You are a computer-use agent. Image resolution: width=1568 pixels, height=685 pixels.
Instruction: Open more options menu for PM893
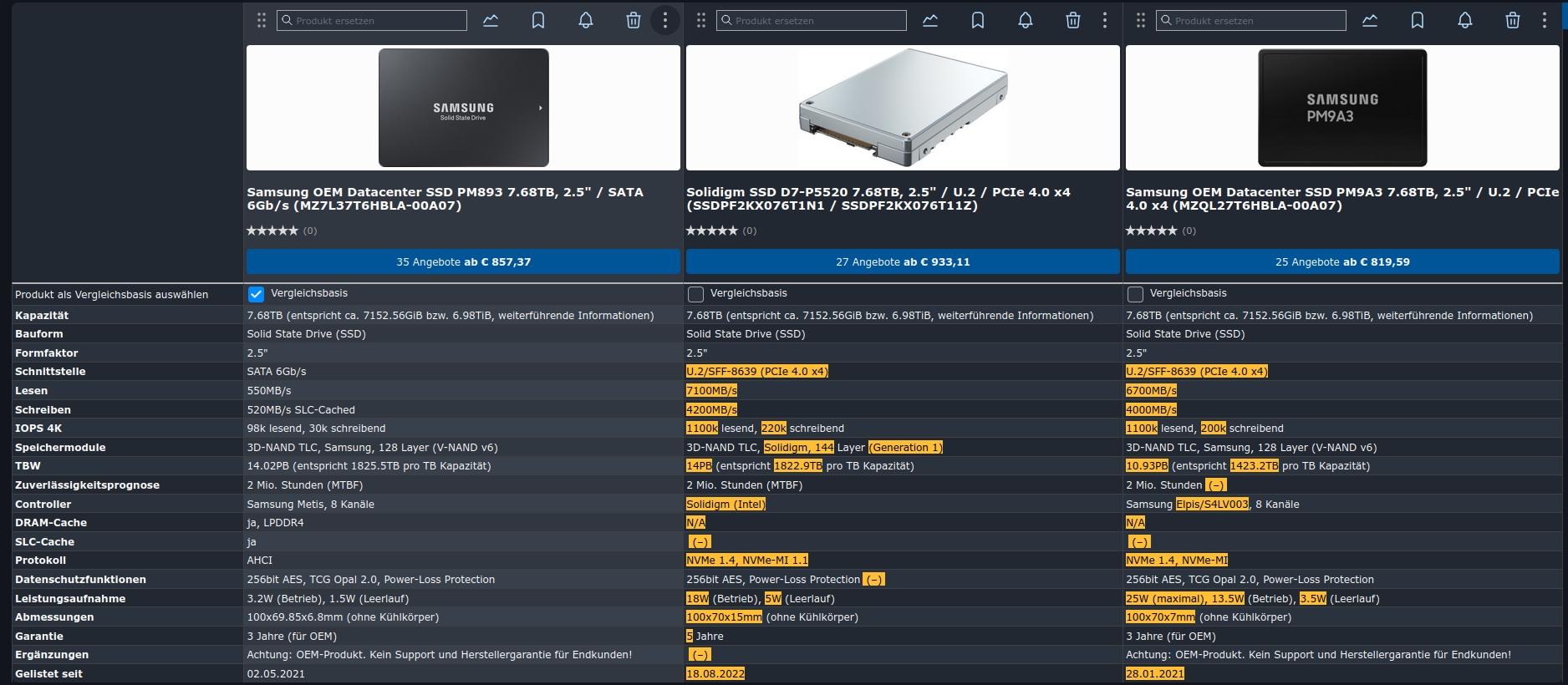pyautogui.click(x=665, y=20)
